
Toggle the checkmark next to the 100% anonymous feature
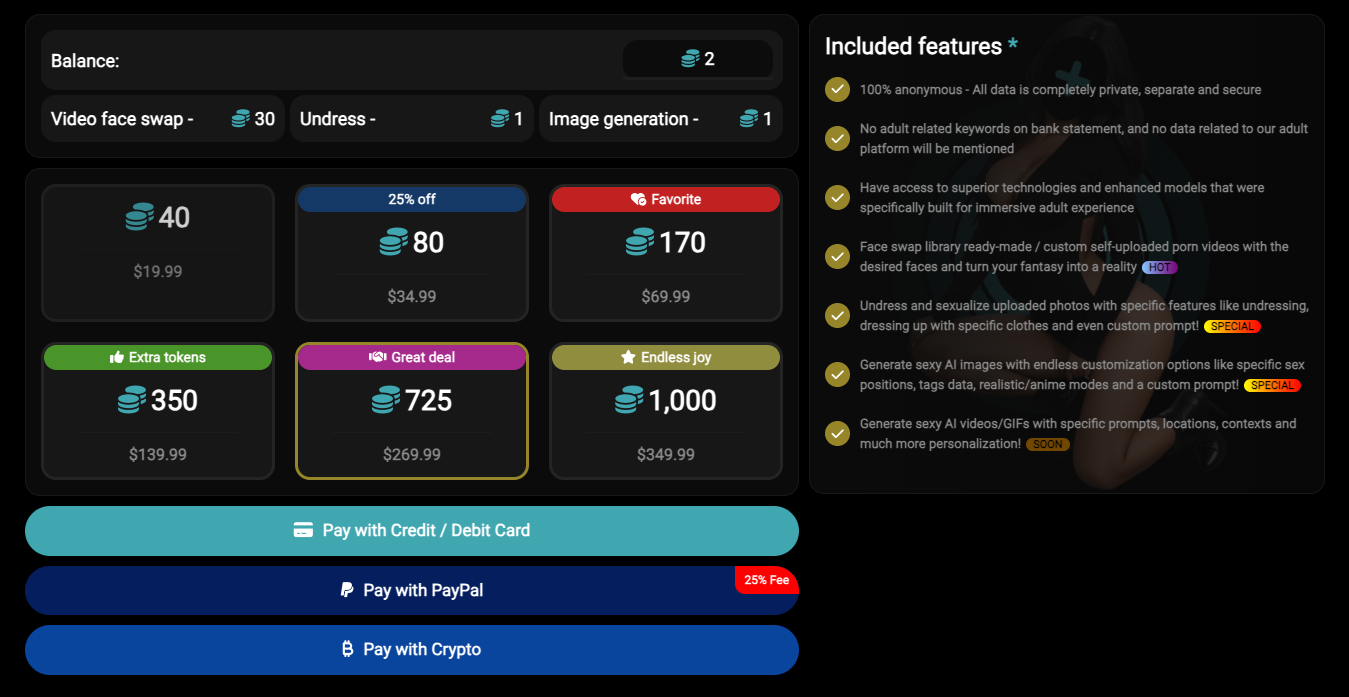pos(837,89)
